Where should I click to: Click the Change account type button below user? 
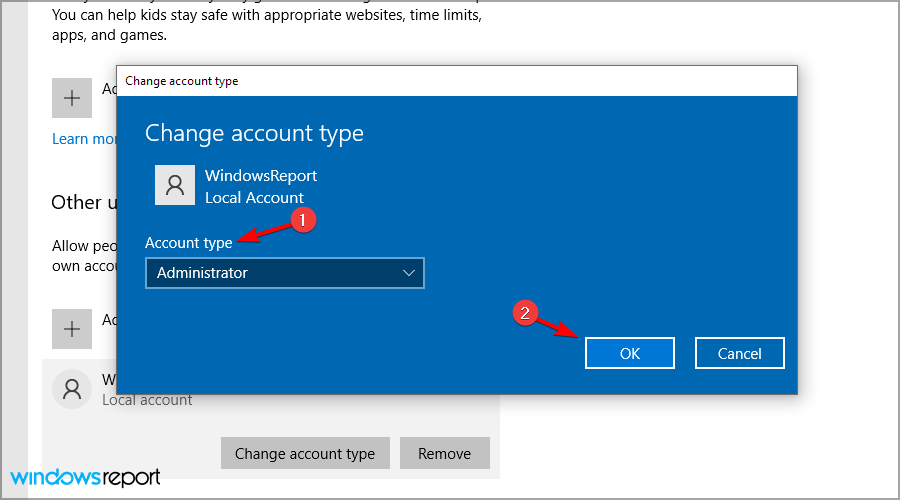click(304, 453)
